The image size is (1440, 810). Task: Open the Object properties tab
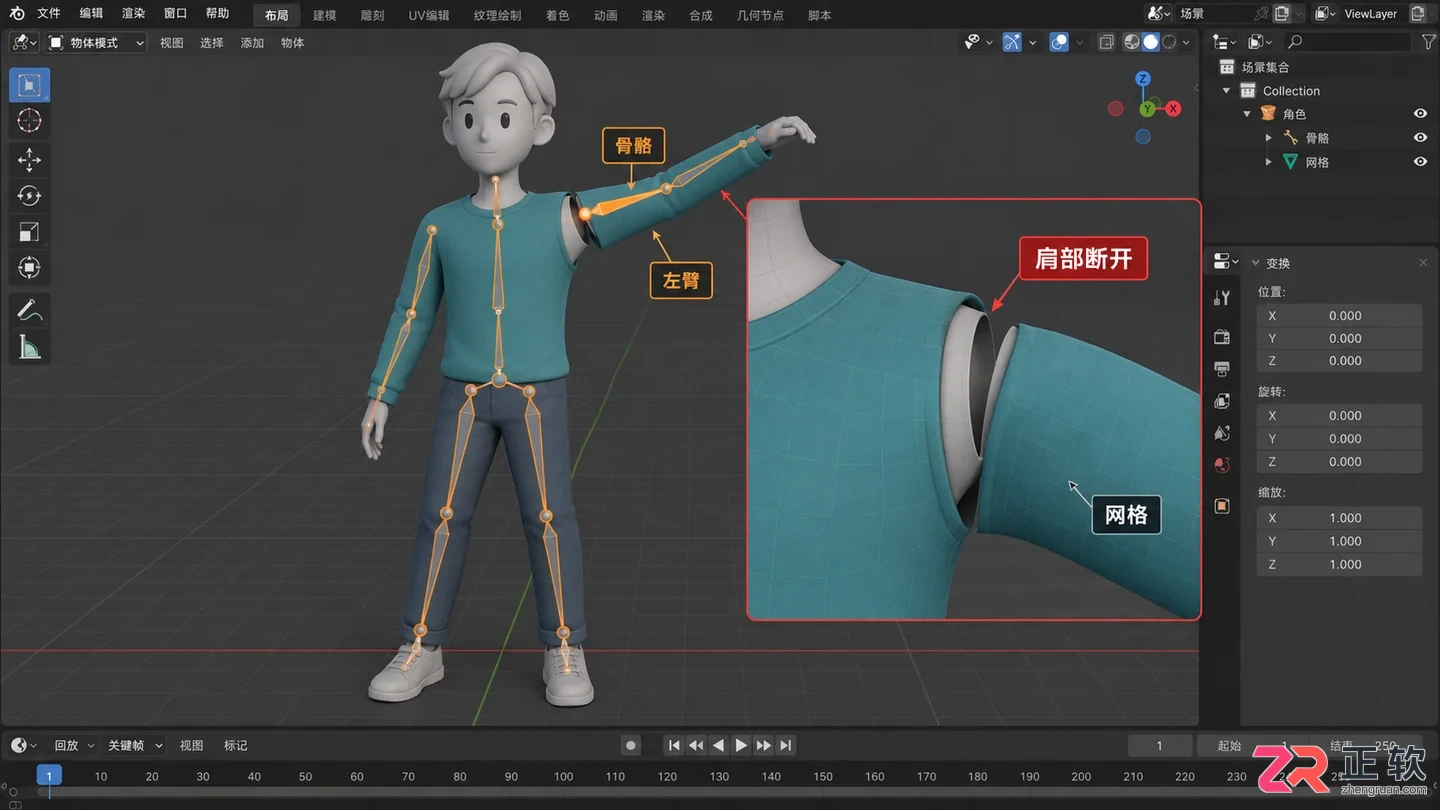(x=1221, y=506)
